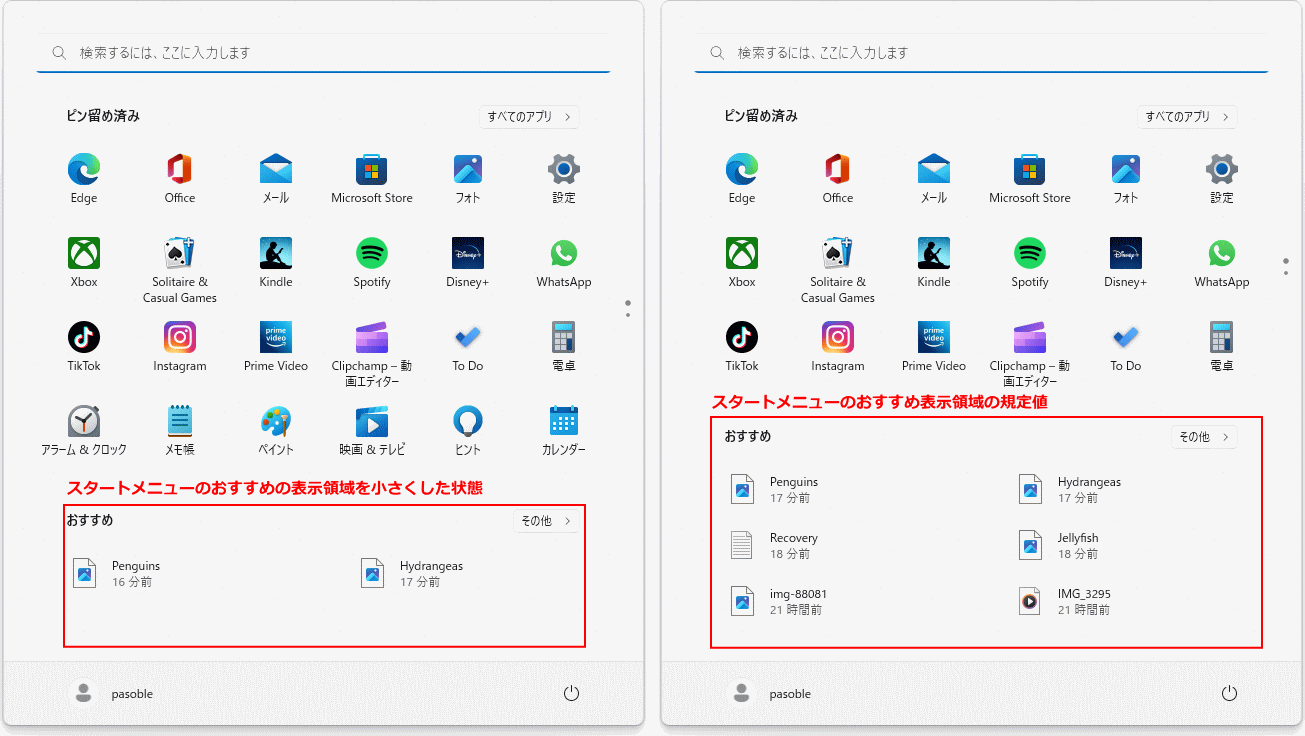Click すべてのアプリ button in the right menu
The image size is (1305, 736).
[1187, 117]
